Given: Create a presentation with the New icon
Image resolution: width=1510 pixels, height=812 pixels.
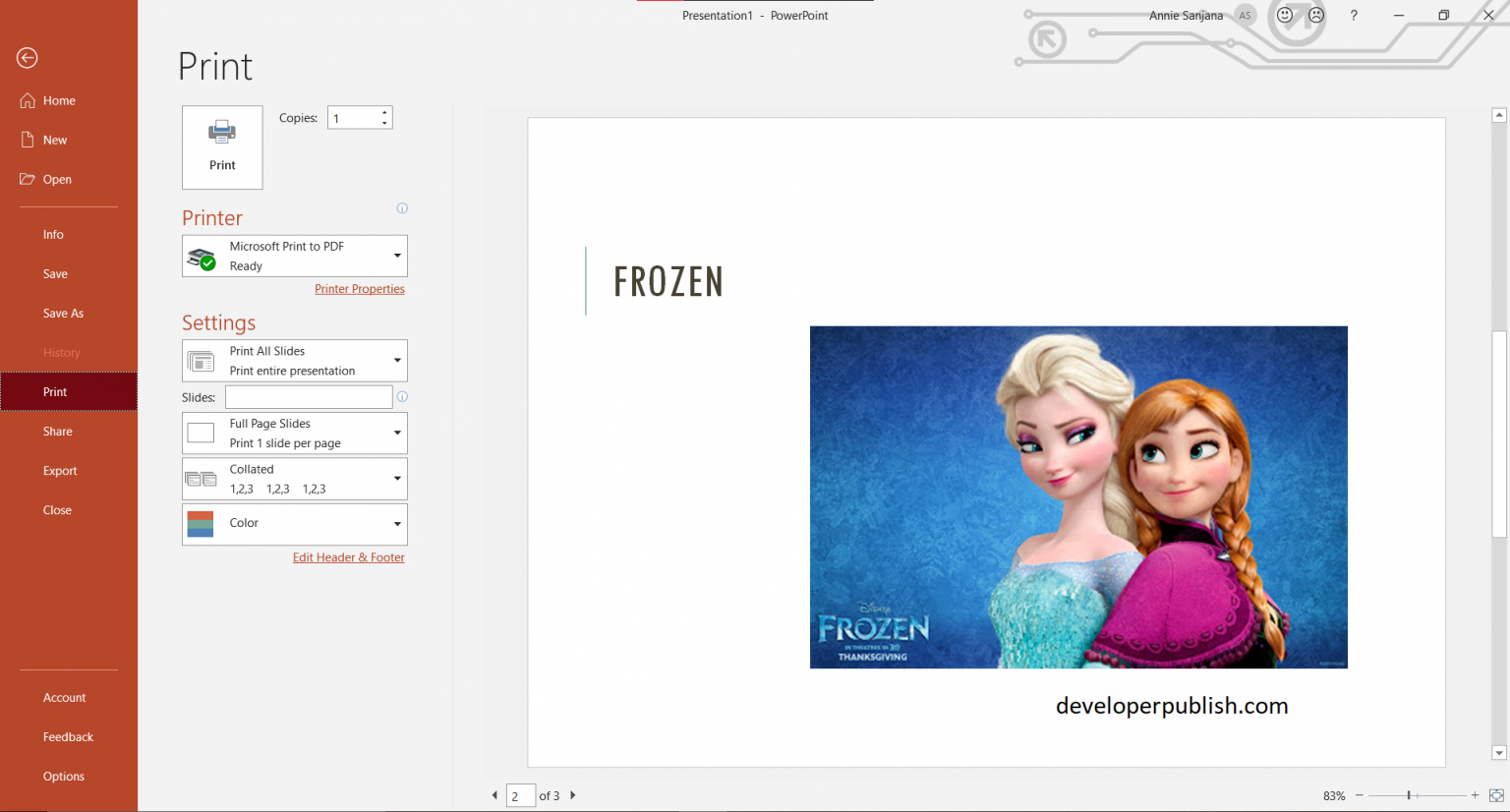Looking at the screenshot, I should tap(27, 140).
